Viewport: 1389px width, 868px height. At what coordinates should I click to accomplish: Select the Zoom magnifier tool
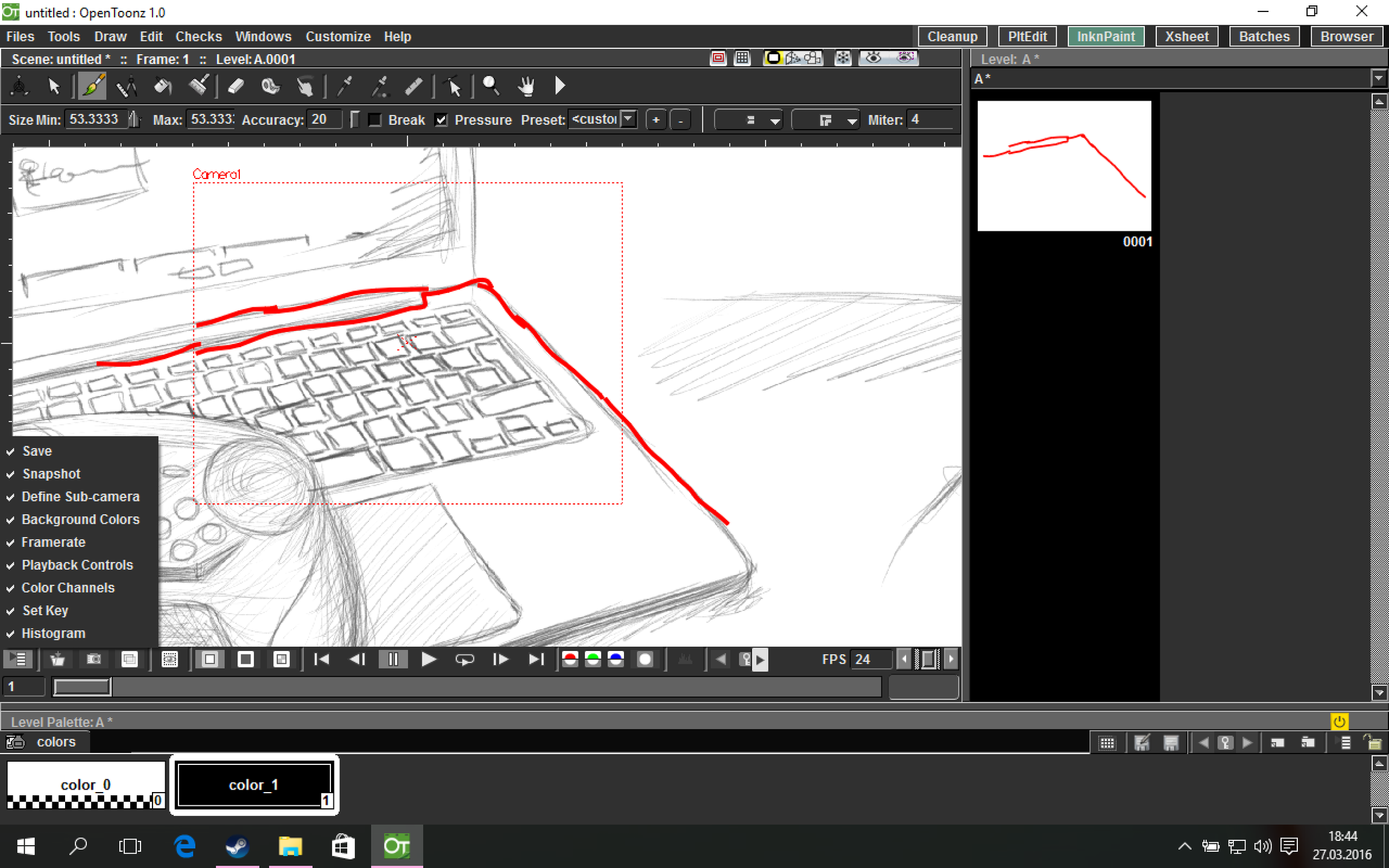click(x=491, y=86)
